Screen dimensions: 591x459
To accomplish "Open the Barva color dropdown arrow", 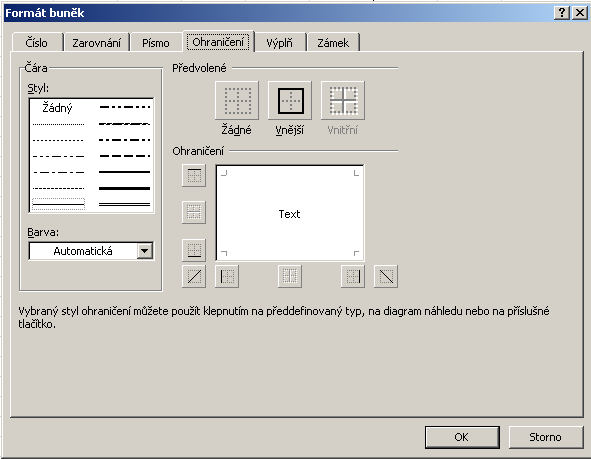I will tap(145, 251).
